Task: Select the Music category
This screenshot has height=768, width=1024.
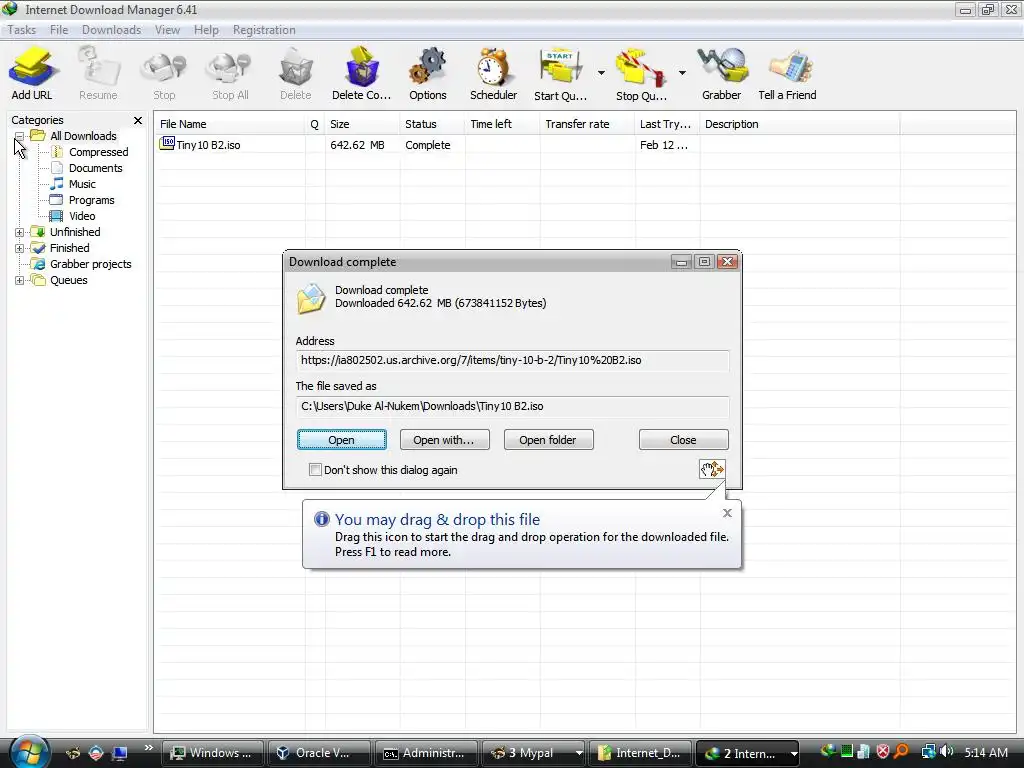Action: [82, 184]
